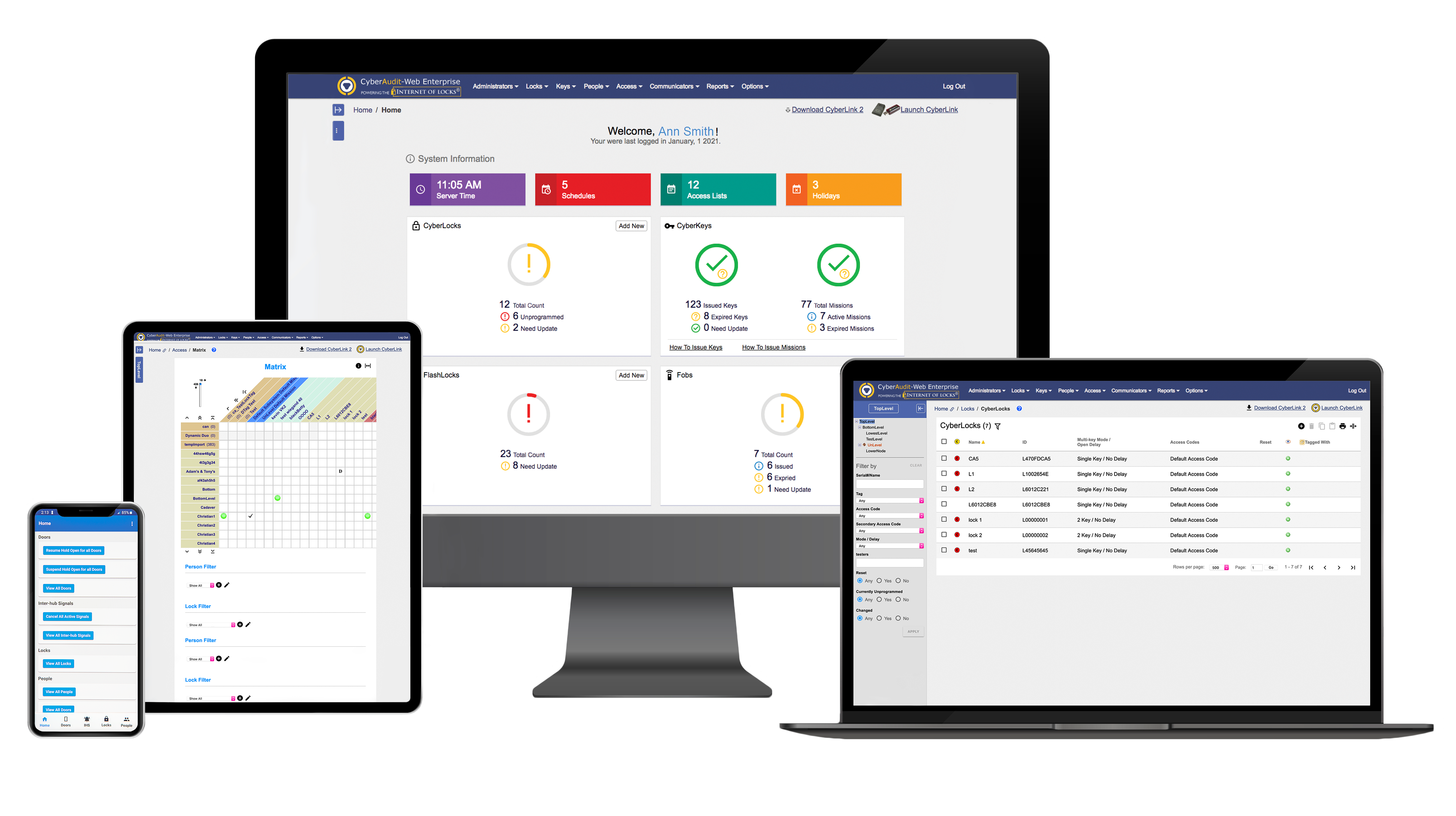Image resolution: width=1456 pixels, height=816 pixels.
Task: Click the Log Out button
Action: 955,86
